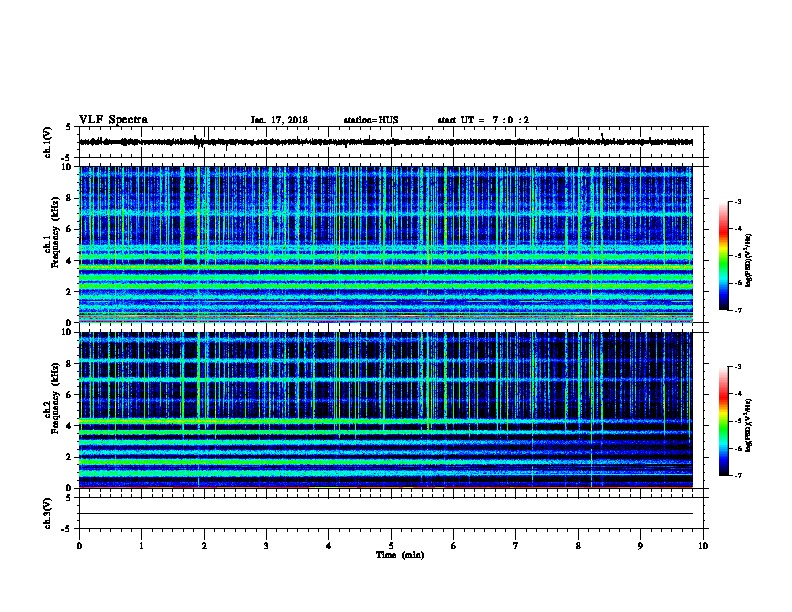Click the ch.2 frequency tick "6"
Viewport: 792px width, 612px height.
coord(69,394)
